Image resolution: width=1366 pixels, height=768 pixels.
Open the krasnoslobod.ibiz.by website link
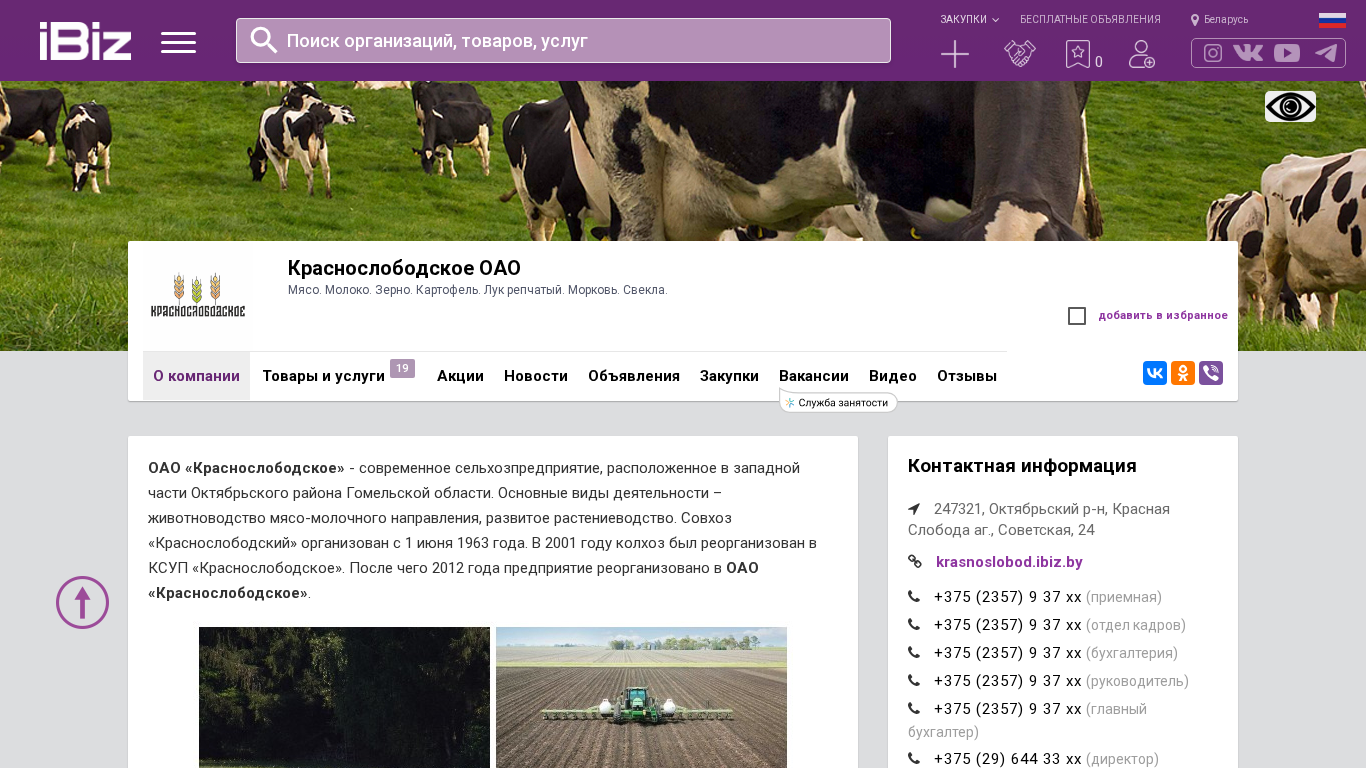(1009, 562)
